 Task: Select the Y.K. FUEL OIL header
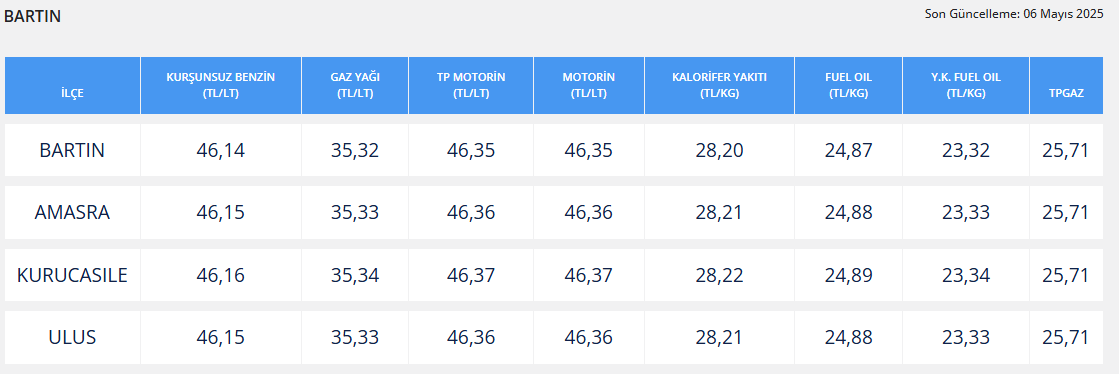coord(966,86)
